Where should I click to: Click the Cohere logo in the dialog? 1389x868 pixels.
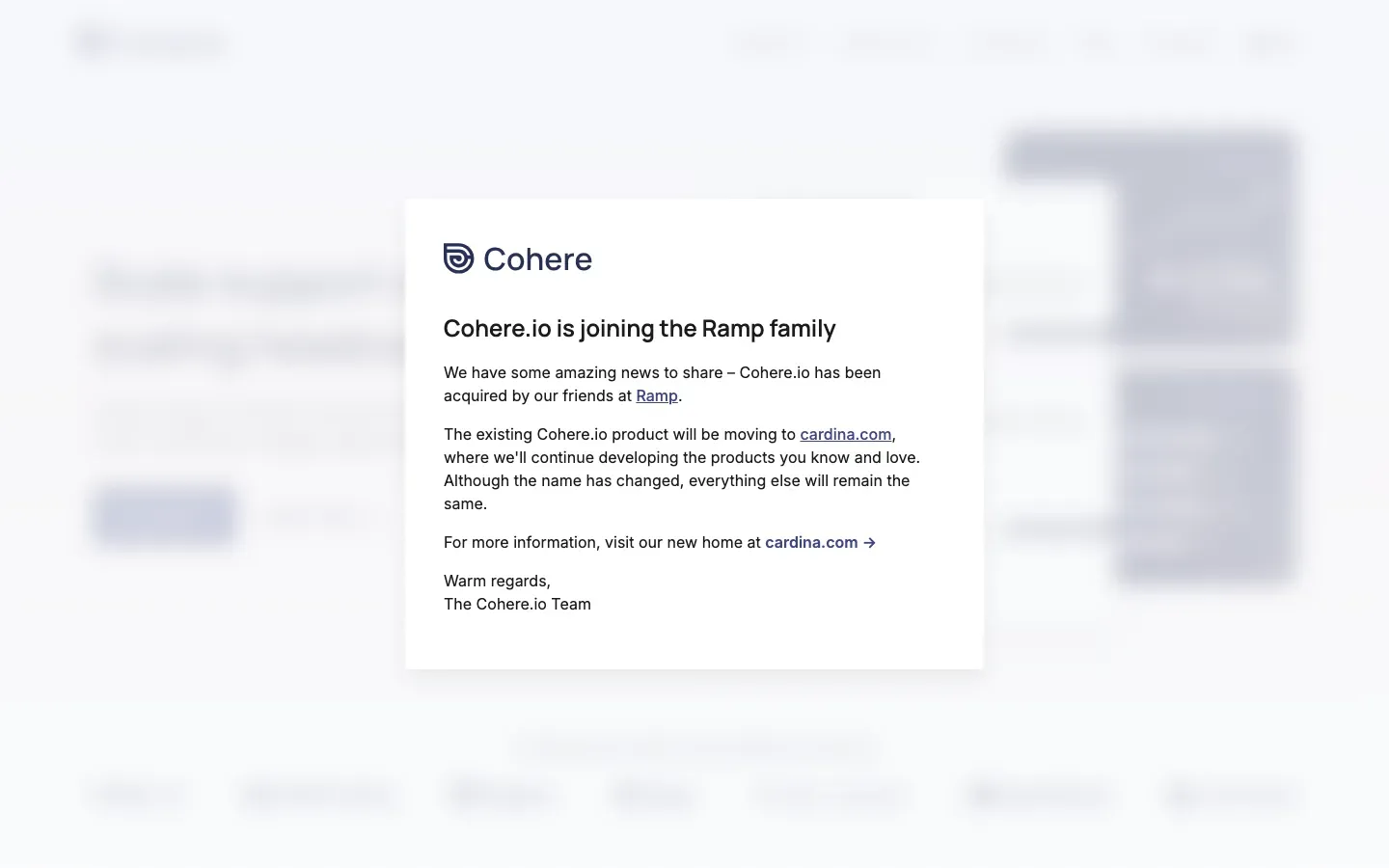[518, 258]
